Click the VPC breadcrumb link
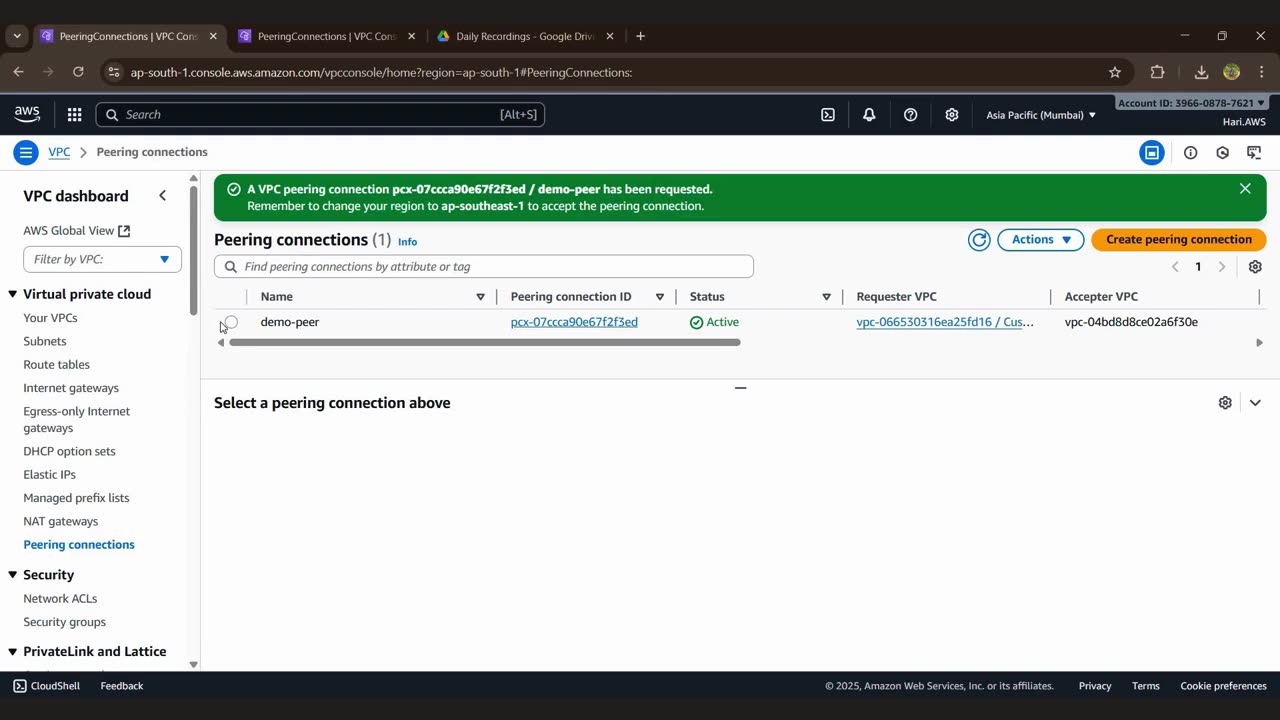This screenshot has height=720, width=1280. [59, 152]
